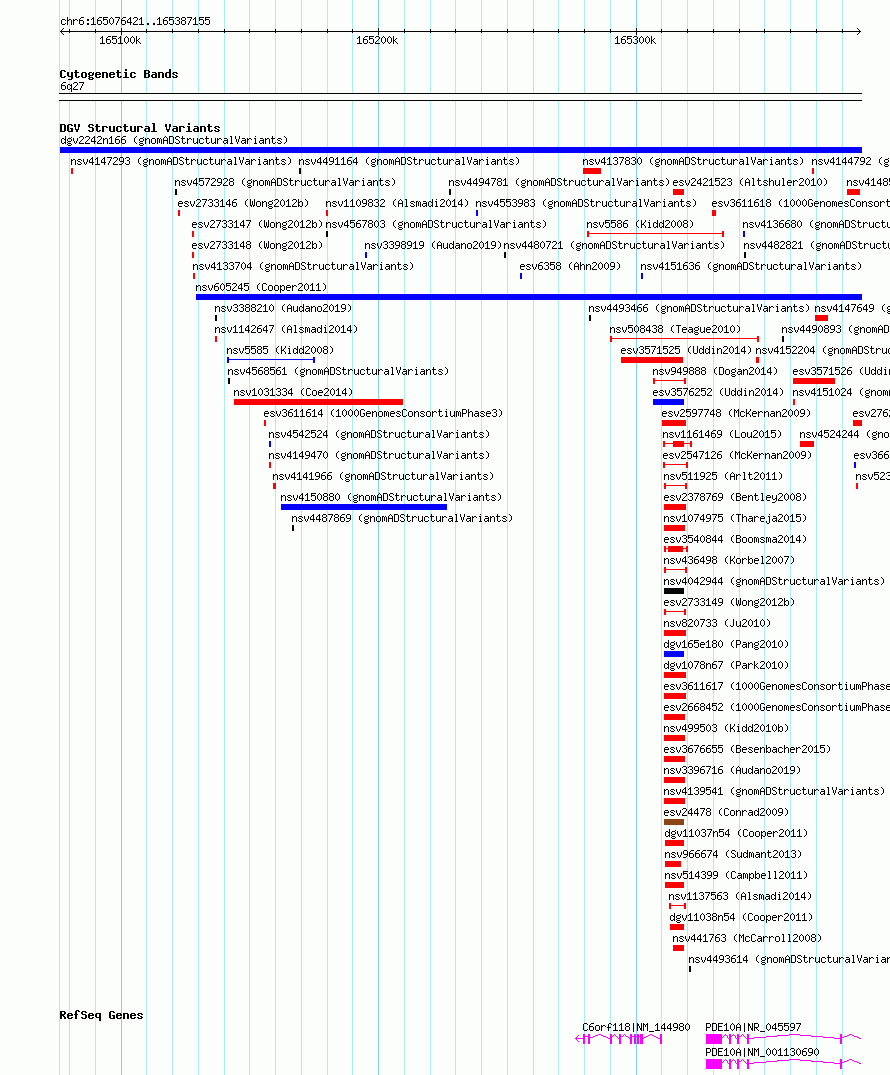Click dgv11038n54 (Cooper2011) label
Image resolution: width=890 pixels, height=1075 pixels.
[741, 917]
